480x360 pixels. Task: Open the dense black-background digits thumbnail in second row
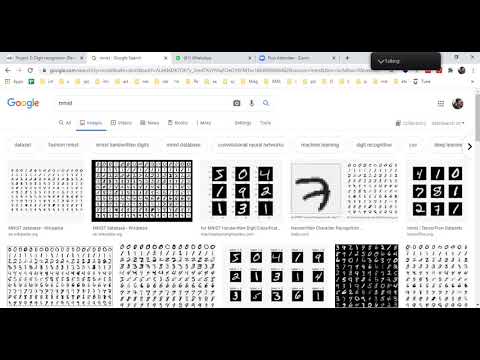coord(367,275)
